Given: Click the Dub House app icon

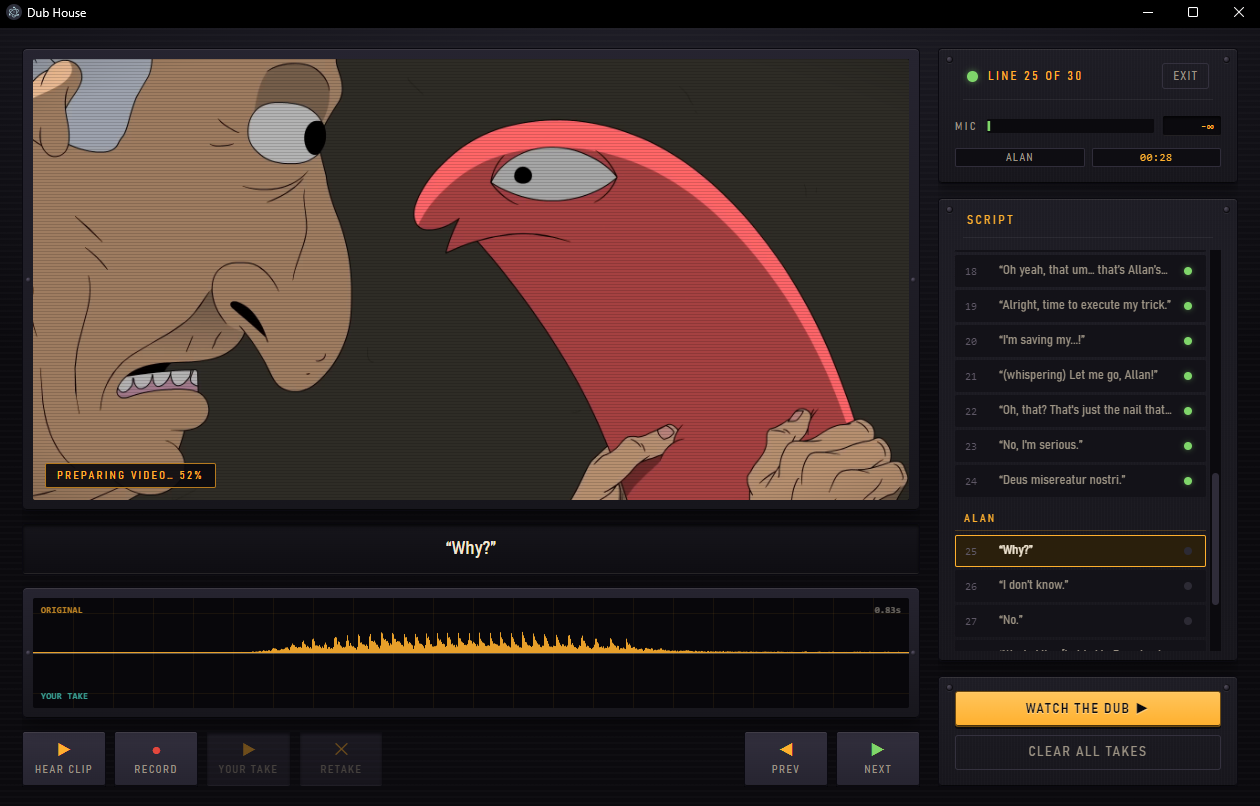Looking at the screenshot, I should tap(13, 13).
